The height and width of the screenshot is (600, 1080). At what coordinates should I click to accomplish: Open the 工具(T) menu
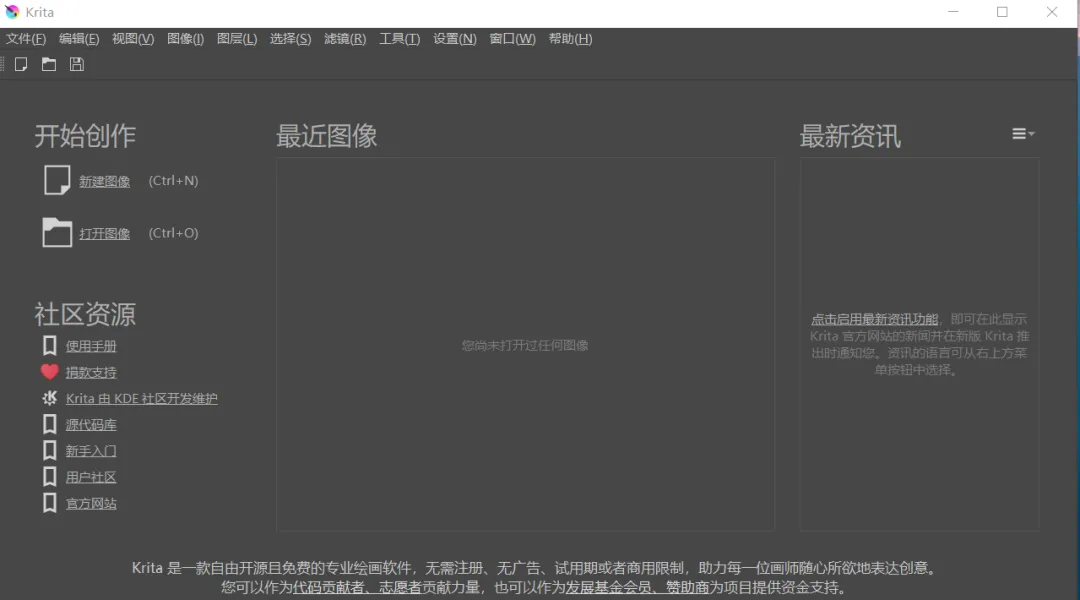point(399,39)
